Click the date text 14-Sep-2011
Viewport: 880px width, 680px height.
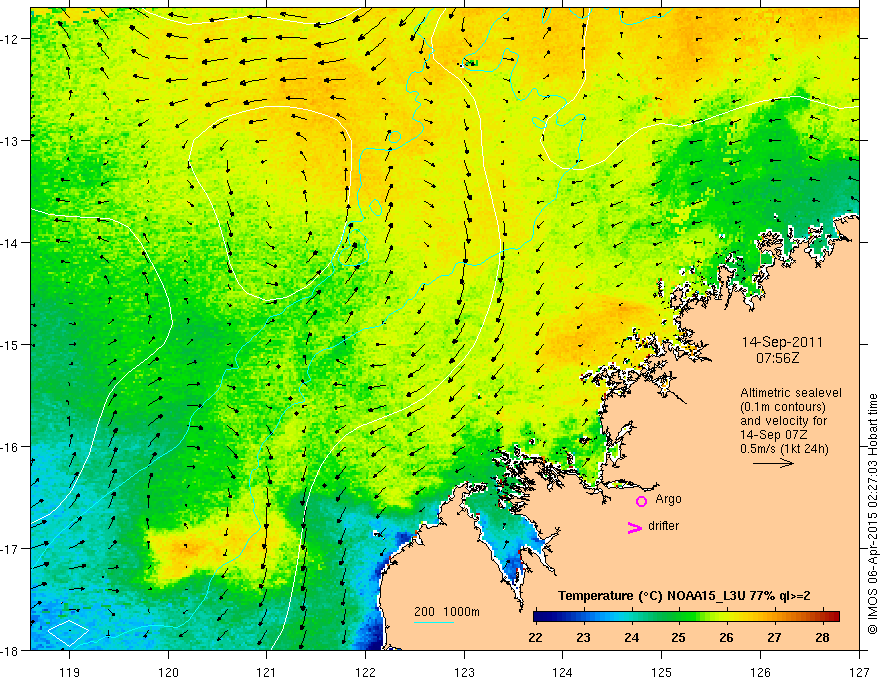click(x=782, y=342)
